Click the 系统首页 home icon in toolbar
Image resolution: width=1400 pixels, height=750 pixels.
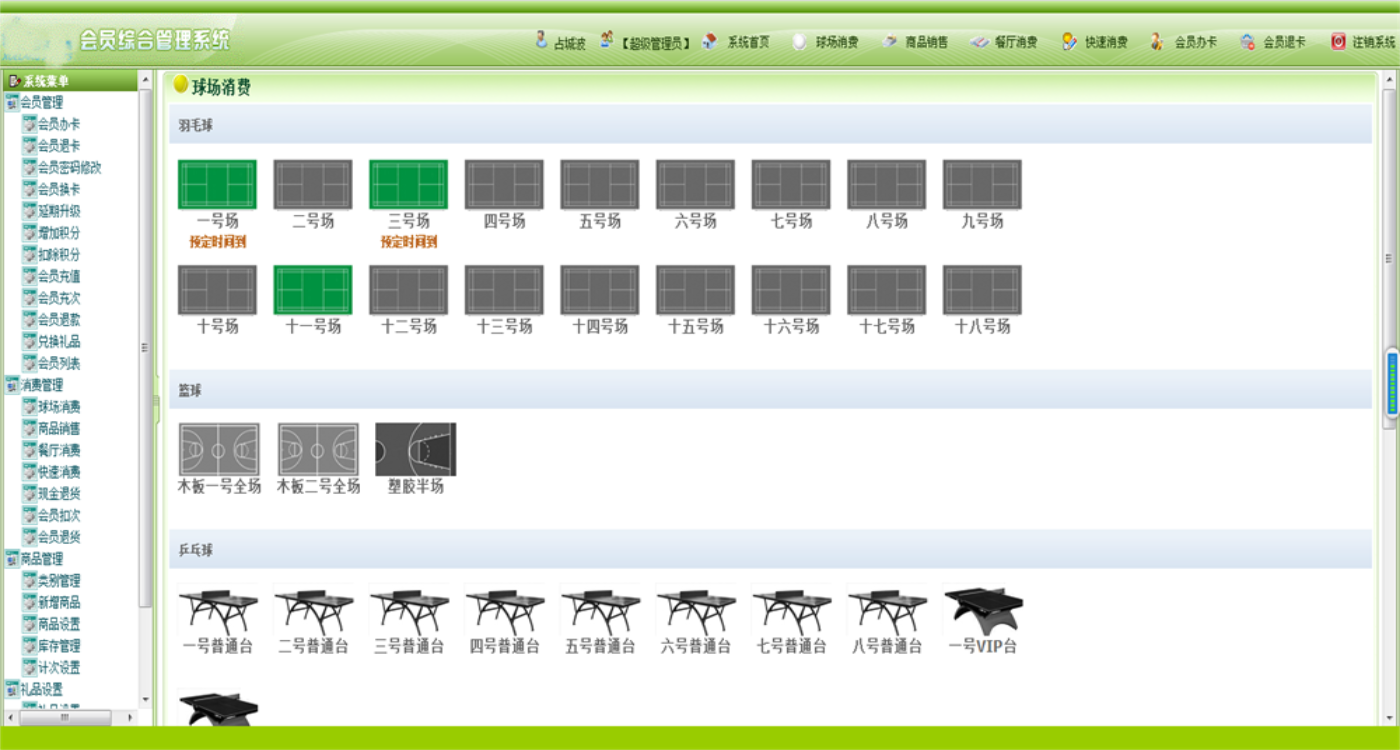coord(710,42)
